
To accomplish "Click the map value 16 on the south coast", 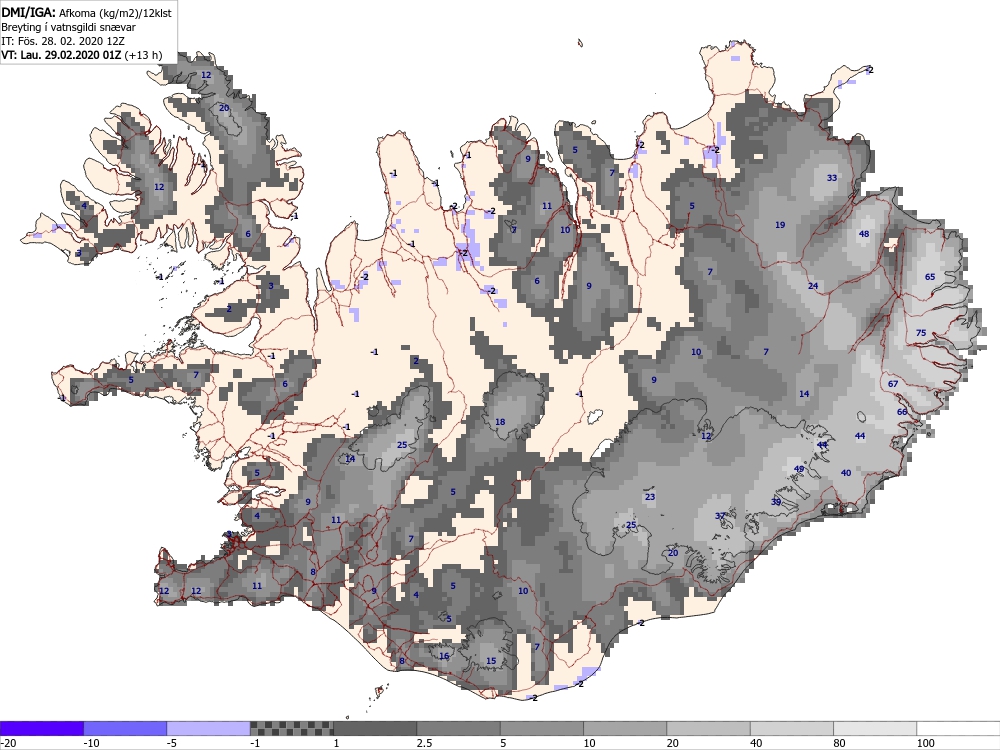I will 444,656.
